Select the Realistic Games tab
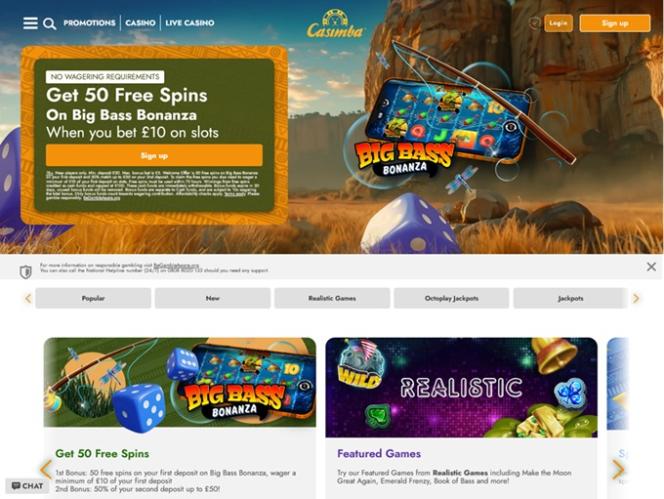The height and width of the screenshot is (499, 664). (332, 298)
